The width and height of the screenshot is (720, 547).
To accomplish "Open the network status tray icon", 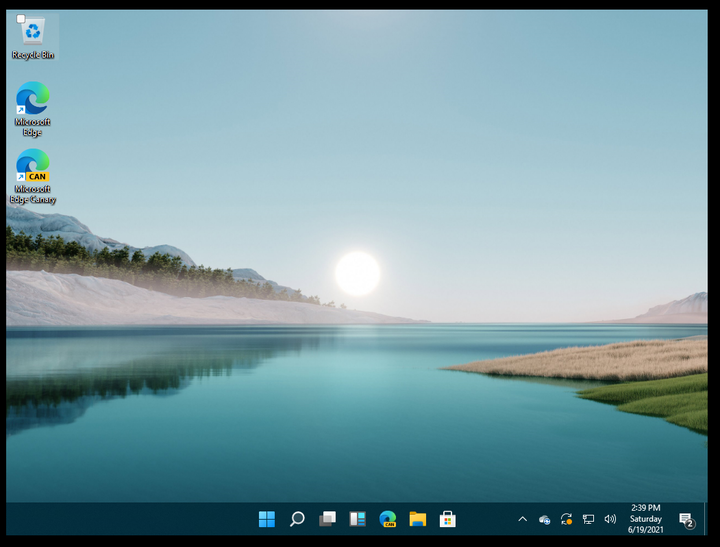I will tap(588, 519).
